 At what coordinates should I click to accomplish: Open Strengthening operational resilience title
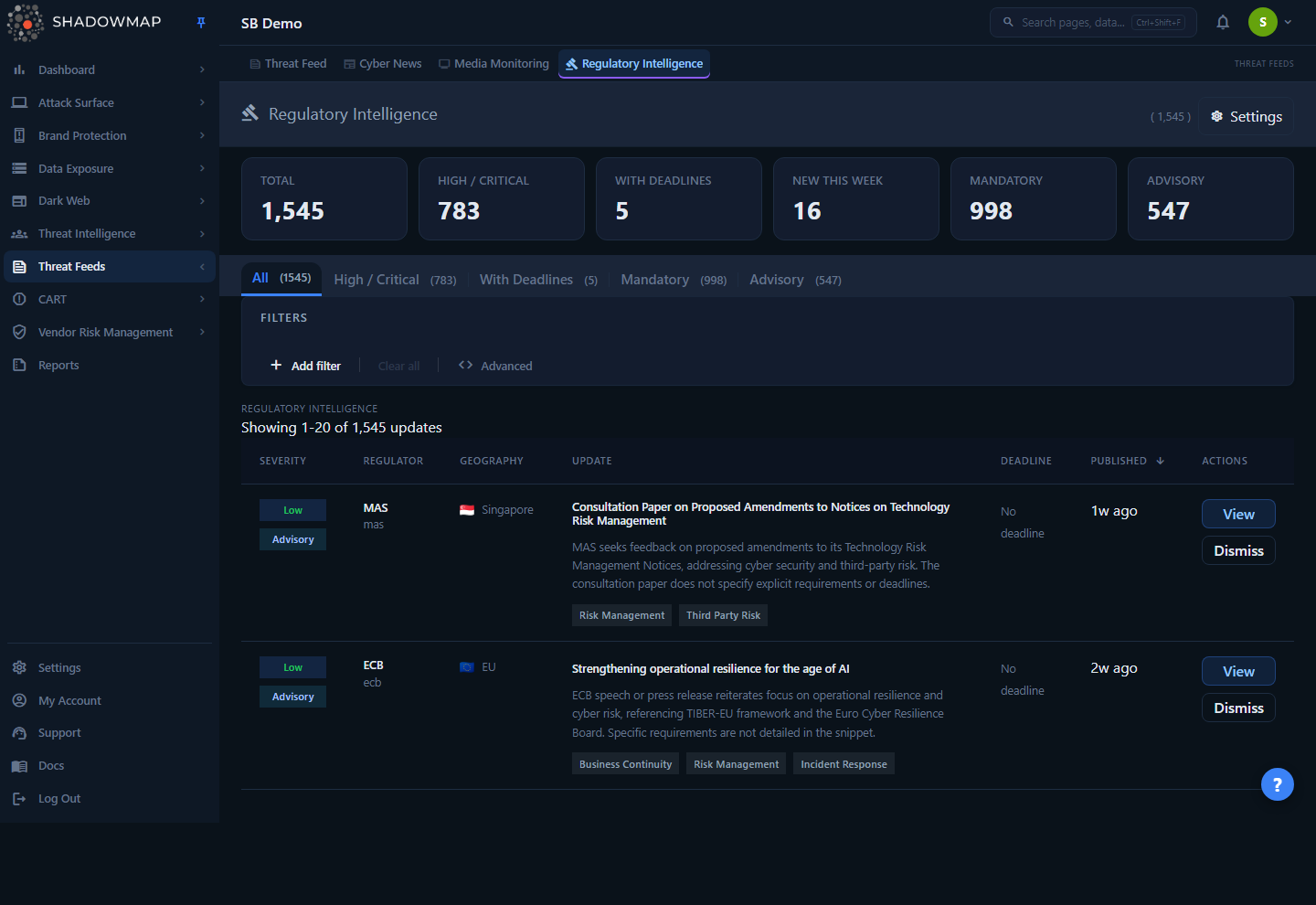[x=710, y=669]
